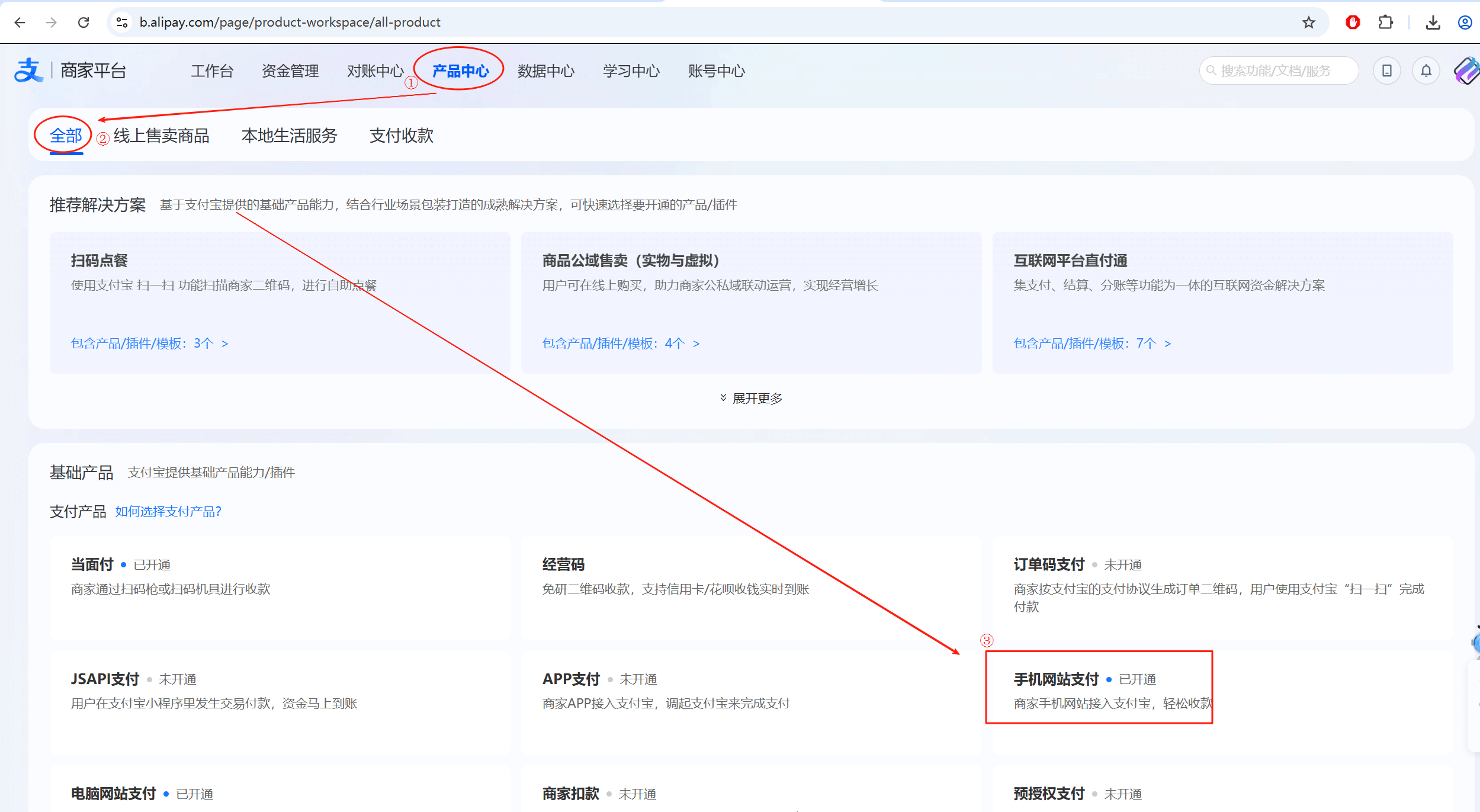Open the browser Extensions puzzle icon
1480x812 pixels.
pos(1385,22)
